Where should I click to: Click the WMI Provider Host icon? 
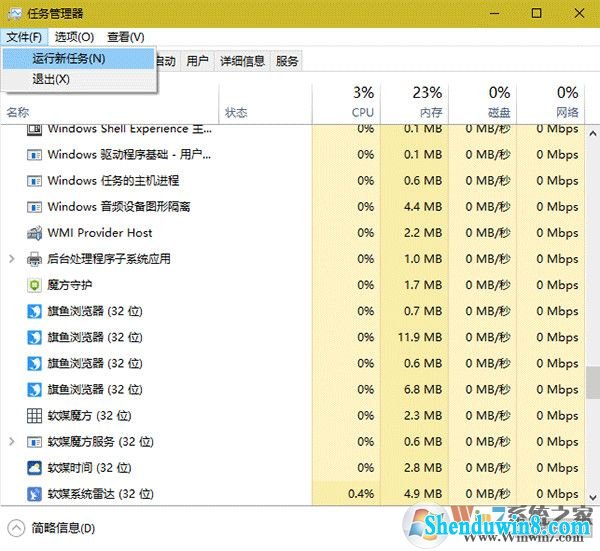click(x=34, y=233)
